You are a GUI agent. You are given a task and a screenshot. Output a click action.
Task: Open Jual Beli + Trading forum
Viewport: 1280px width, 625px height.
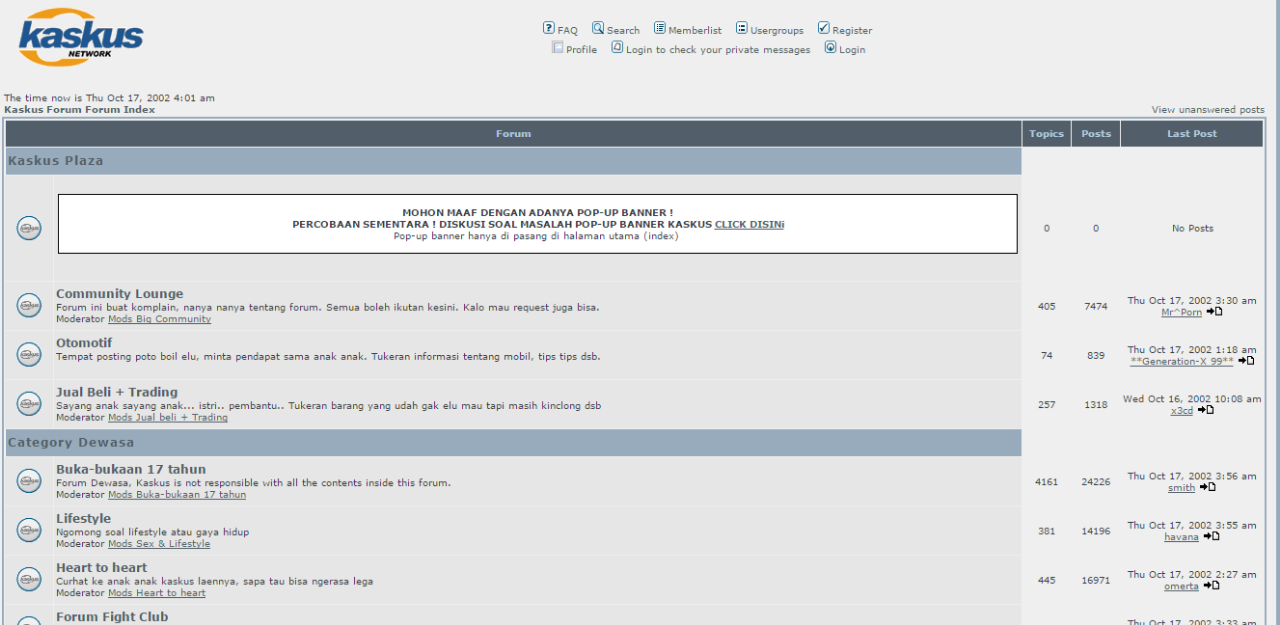coord(117,392)
